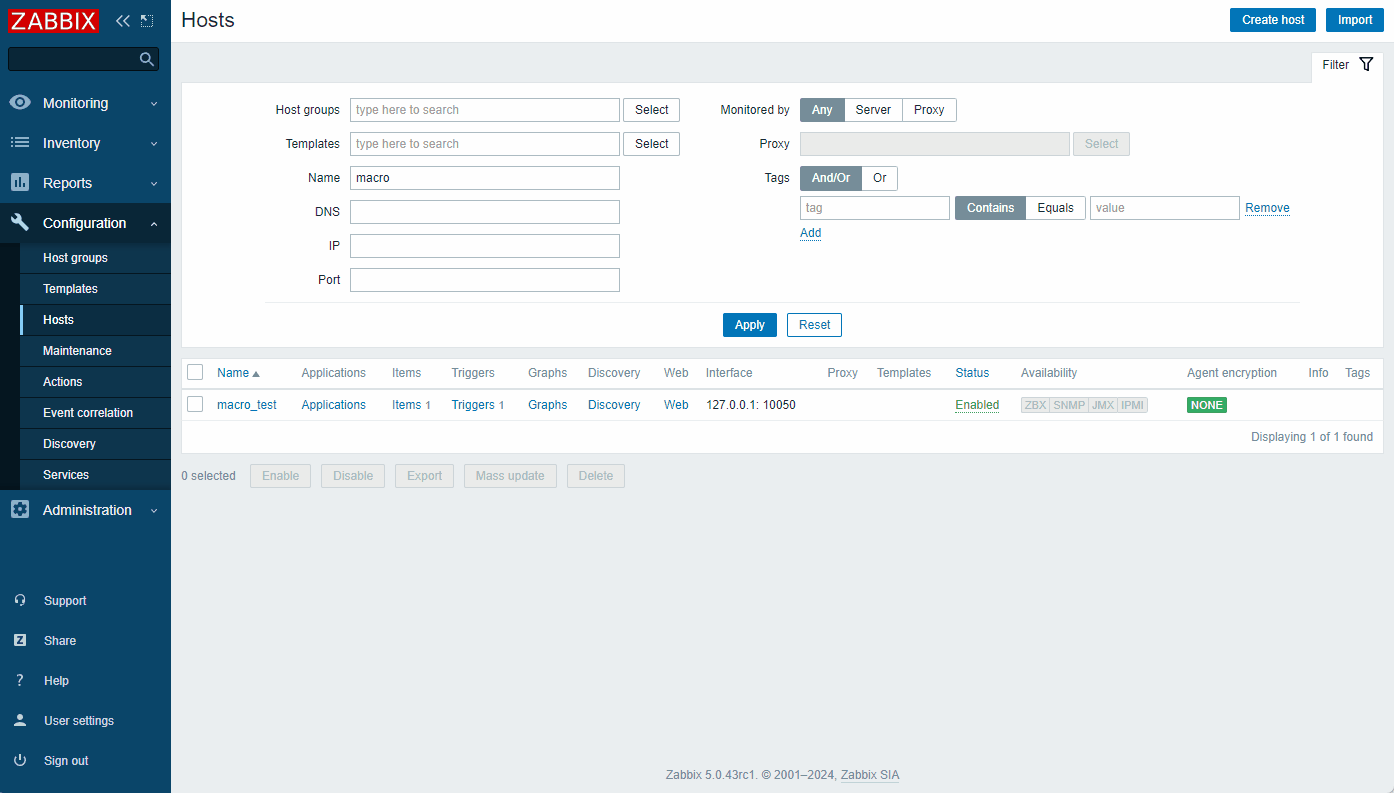
Task: Focus the Name filter field
Action: pyautogui.click(x=485, y=178)
